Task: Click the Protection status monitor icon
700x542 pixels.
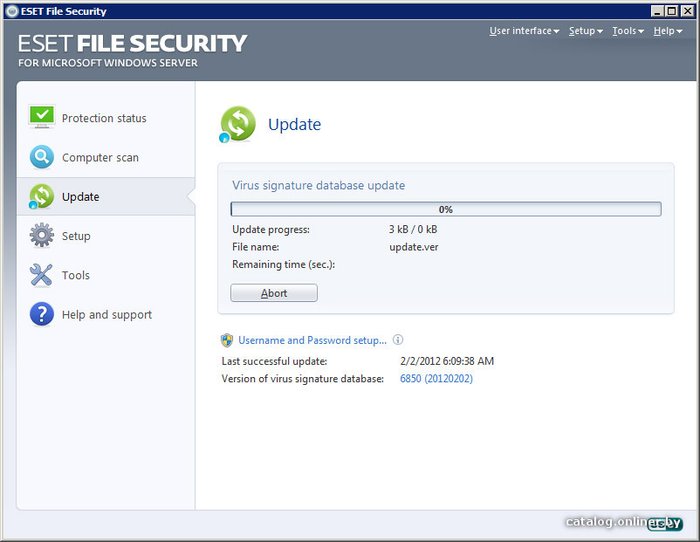Action: point(41,117)
